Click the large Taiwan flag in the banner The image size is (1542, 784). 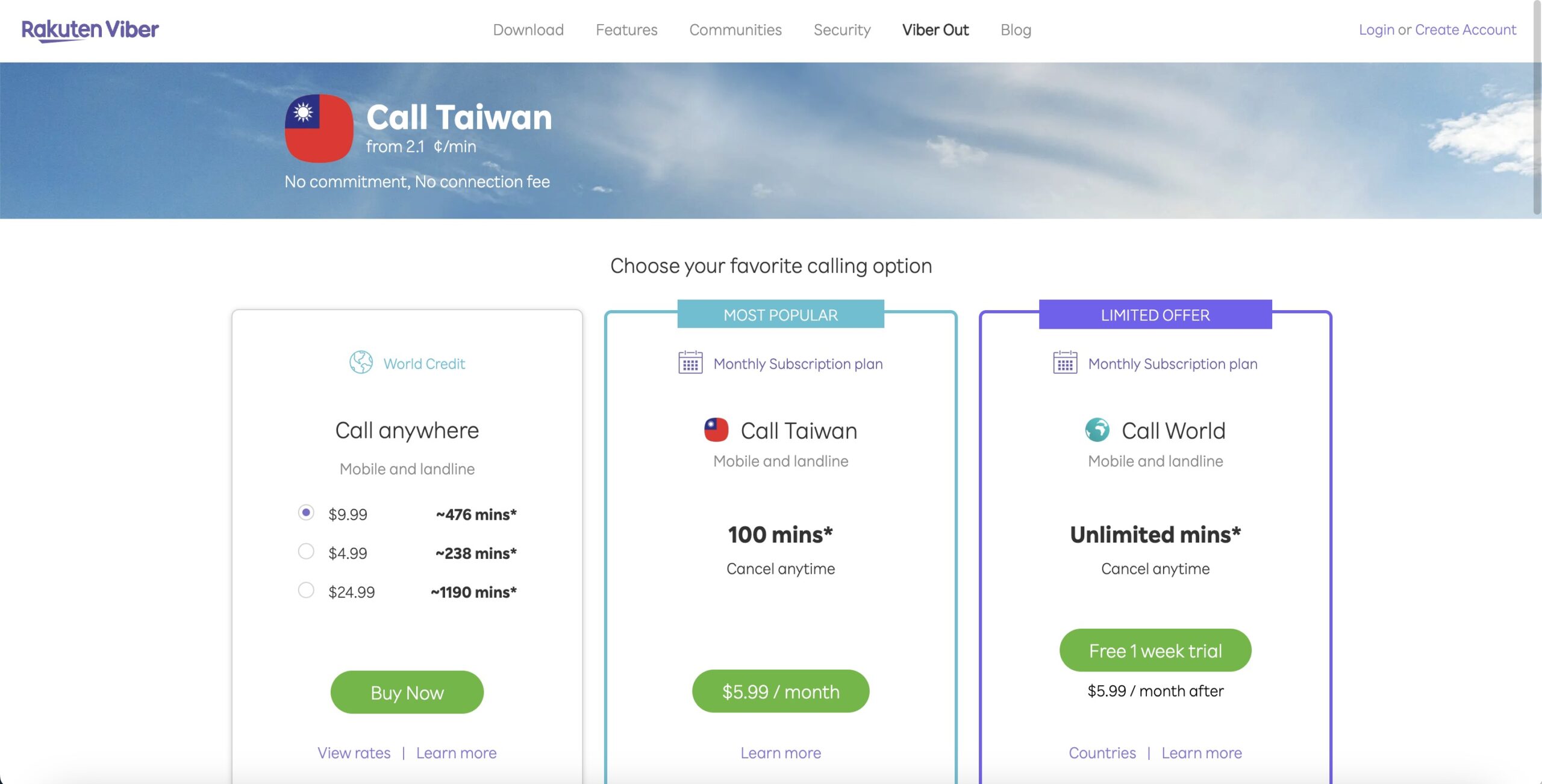point(319,128)
